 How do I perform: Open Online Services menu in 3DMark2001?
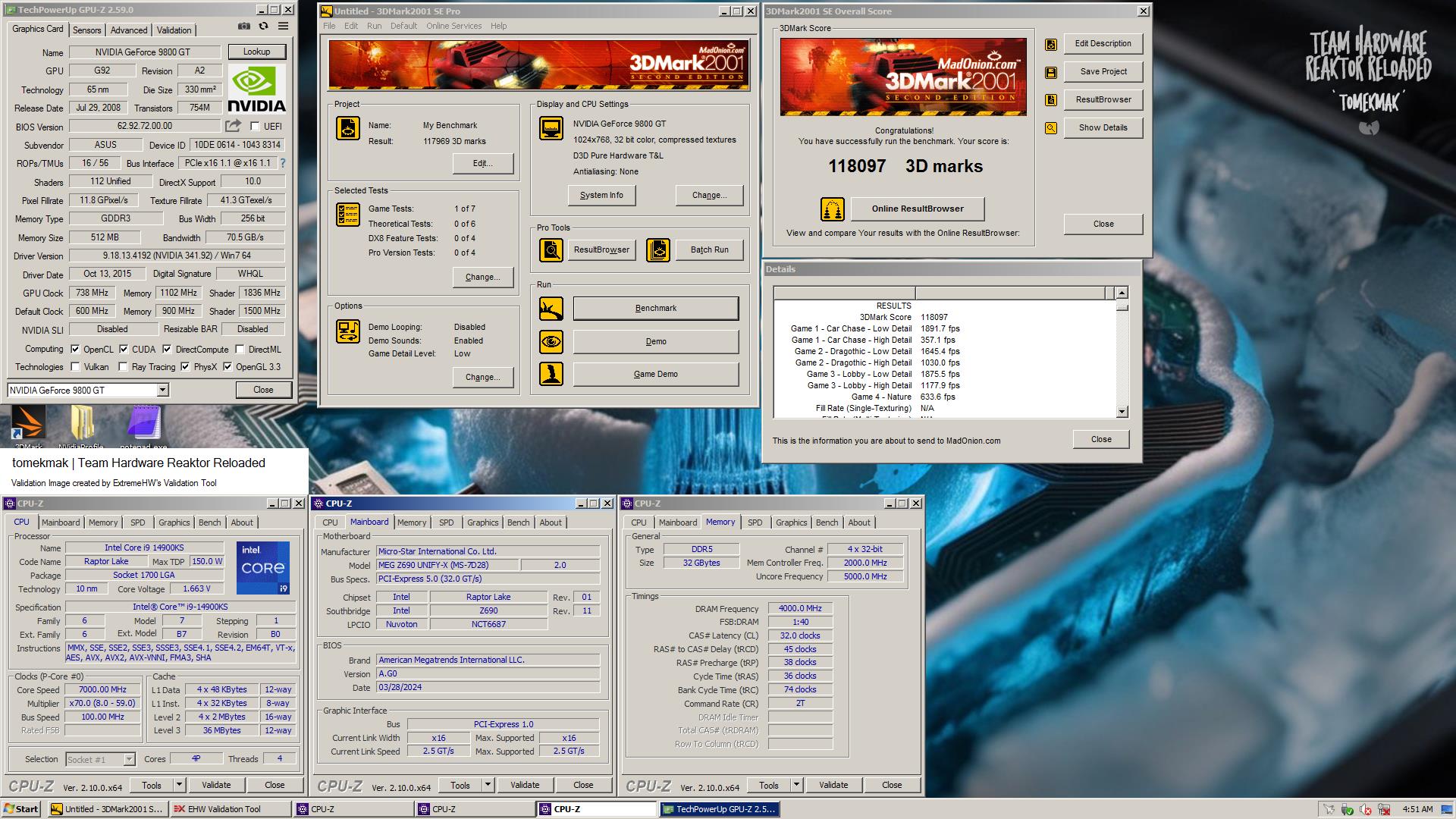[453, 26]
